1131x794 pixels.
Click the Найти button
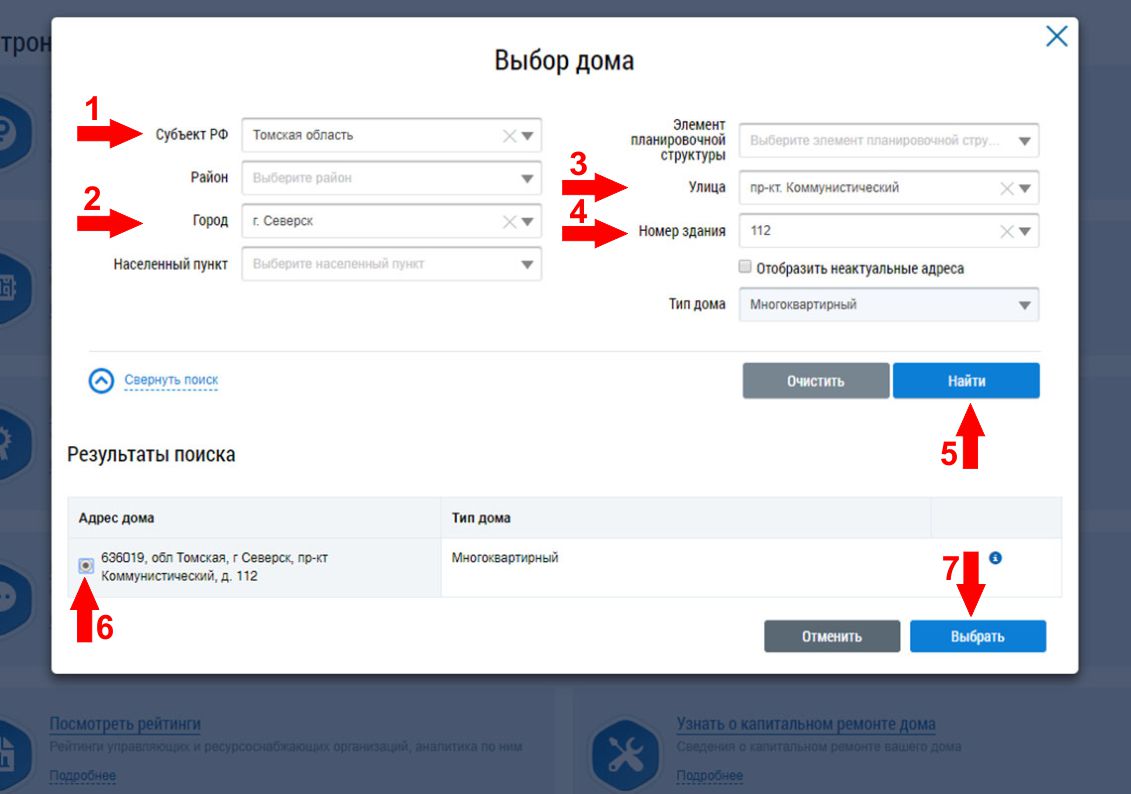tap(967, 381)
